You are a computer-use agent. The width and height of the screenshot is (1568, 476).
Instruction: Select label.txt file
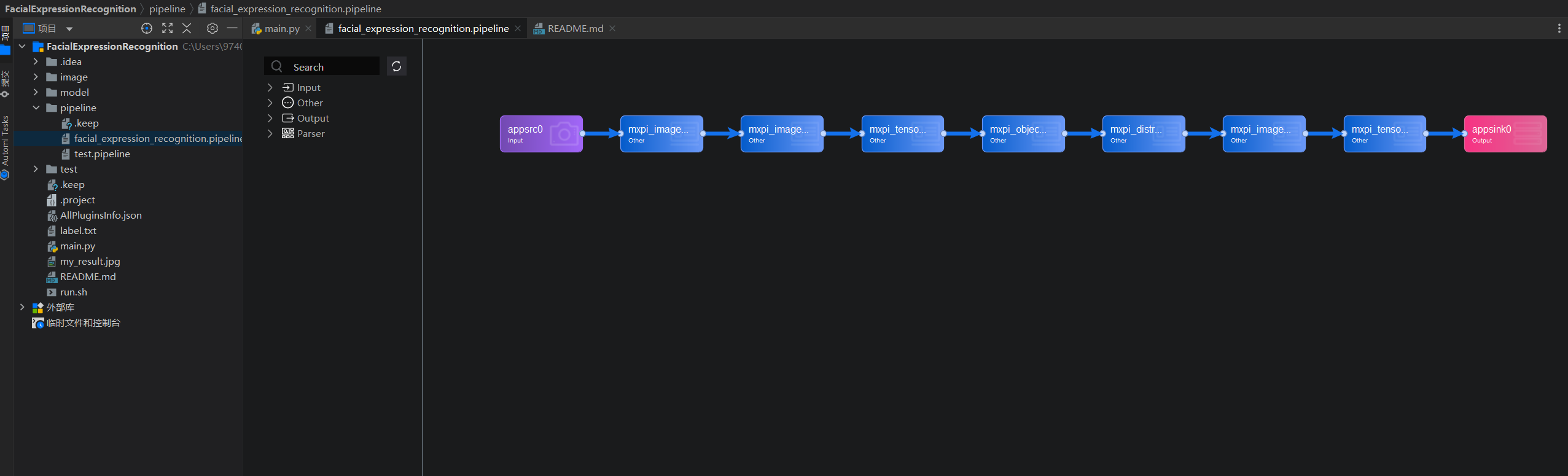78,230
